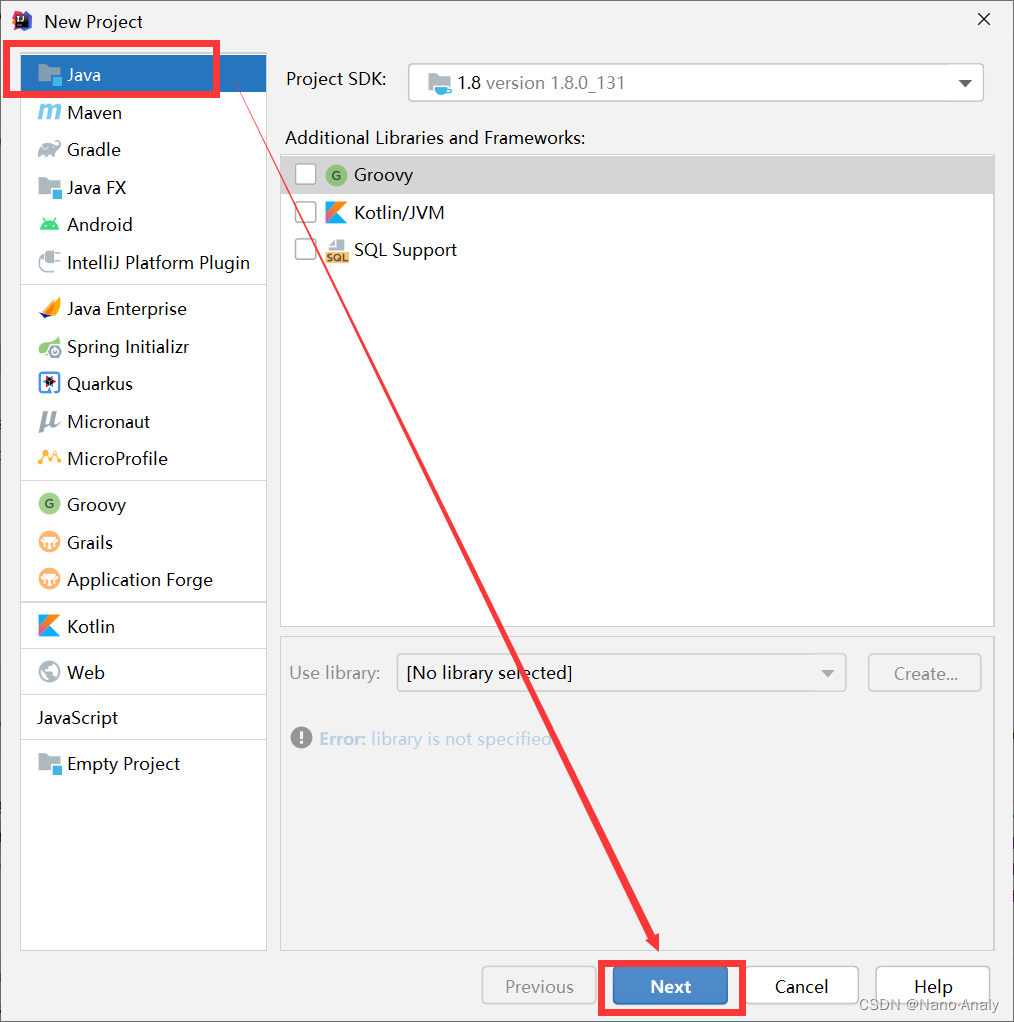Viewport: 1014px width, 1022px height.
Task: Open Help for the dialog
Action: click(x=933, y=986)
